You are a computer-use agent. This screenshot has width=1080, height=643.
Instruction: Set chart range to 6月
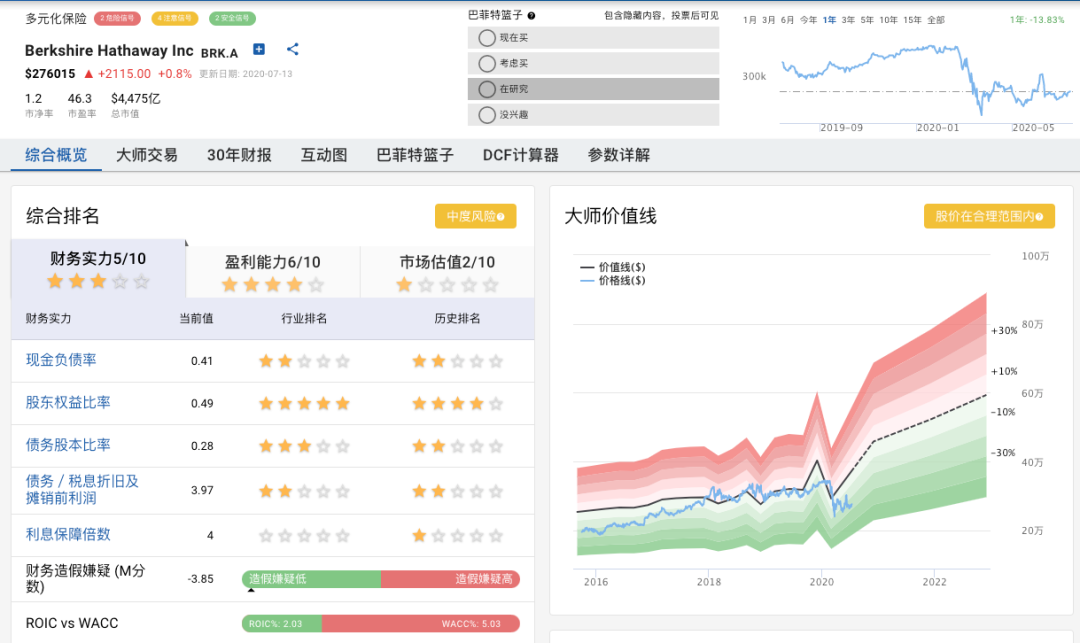point(787,20)
